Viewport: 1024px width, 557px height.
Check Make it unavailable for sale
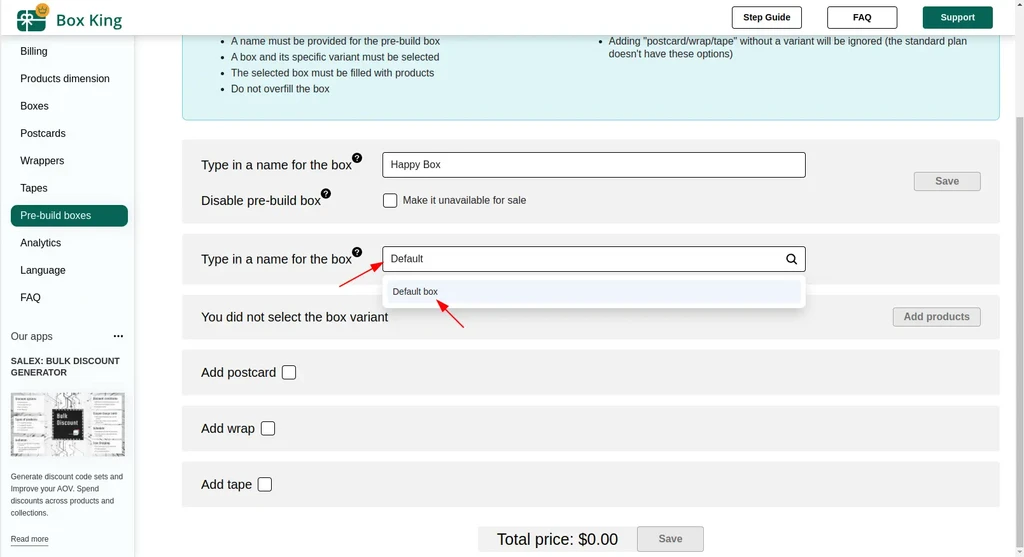pyautogui.click(x=390, y=200)
